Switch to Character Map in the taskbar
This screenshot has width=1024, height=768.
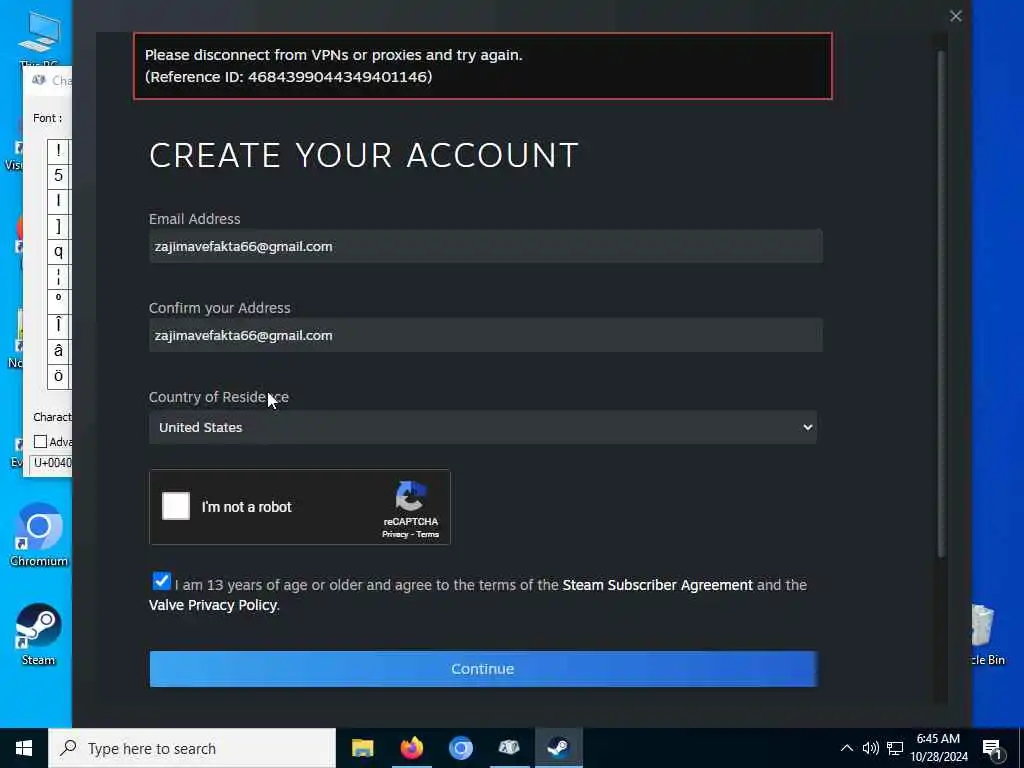pyautogui.click(x=509, y=748)
